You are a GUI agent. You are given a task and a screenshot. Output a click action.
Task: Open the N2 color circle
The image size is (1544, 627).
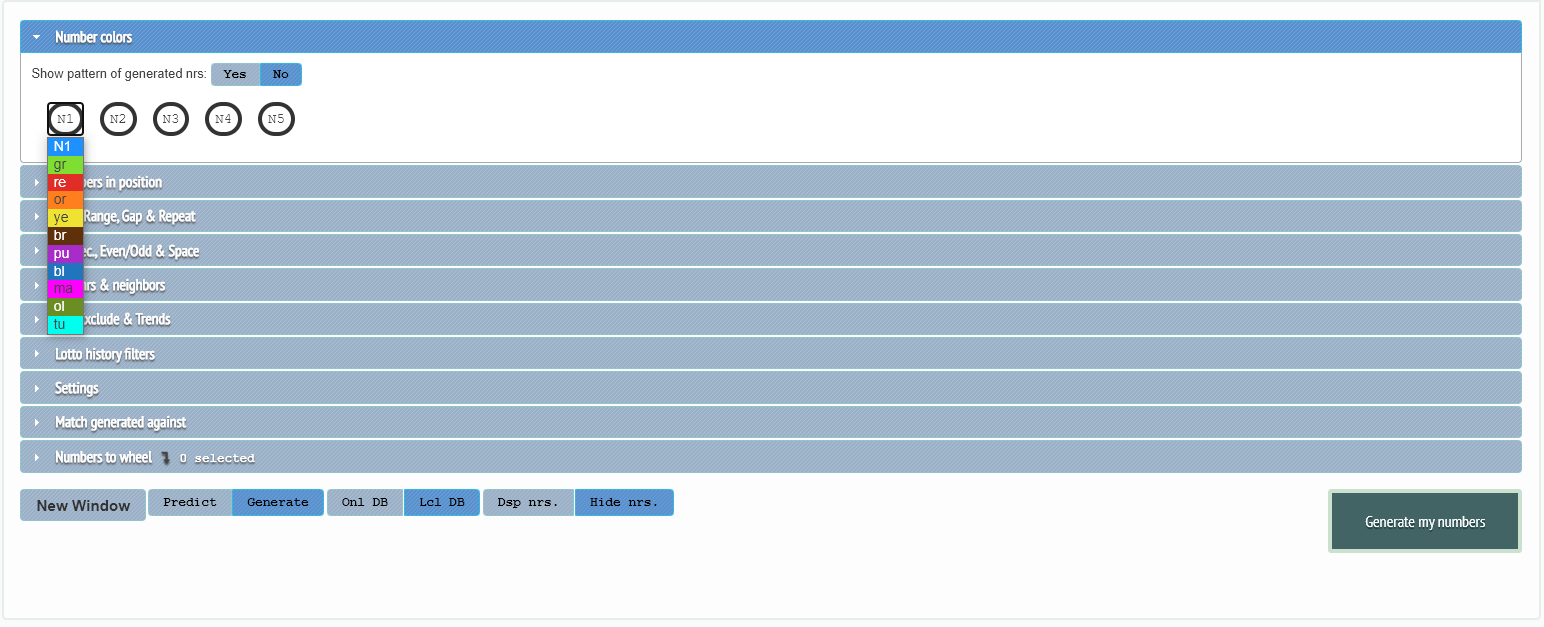point(118,119)
